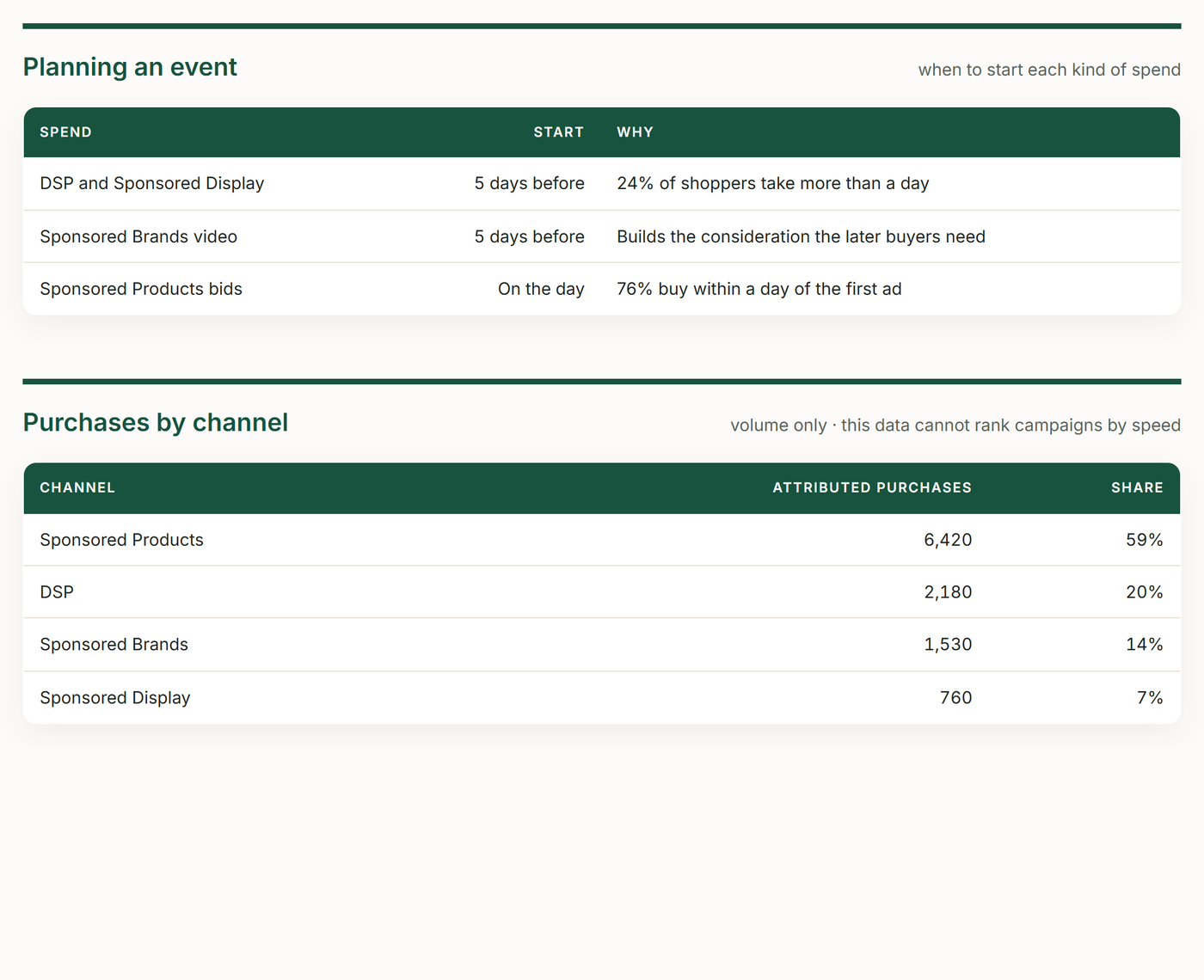
Task: Select 'Builds the consideration the later buyers need'
Action: point(802,236)
